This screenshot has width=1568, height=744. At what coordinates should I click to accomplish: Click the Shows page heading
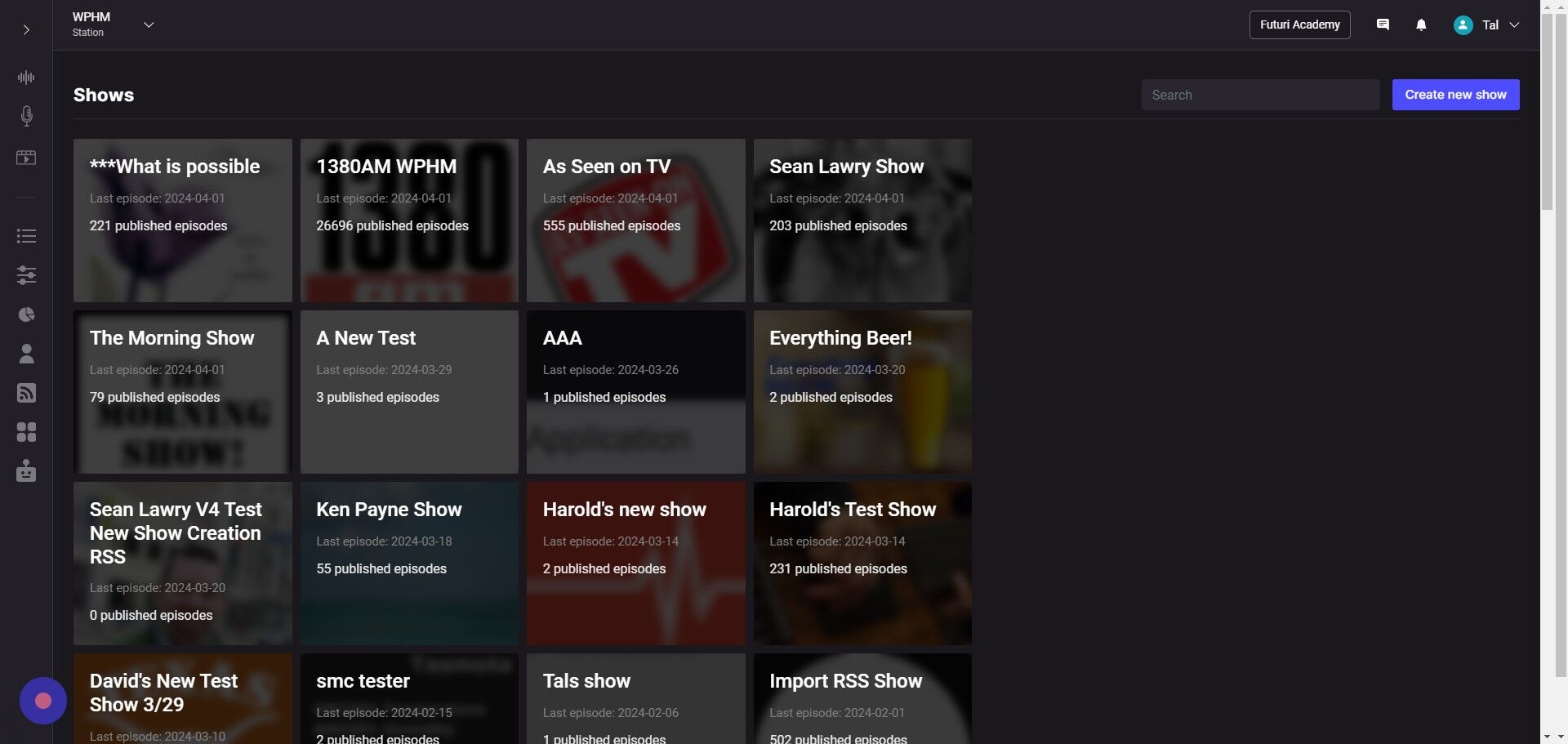[x=104, y=95]
